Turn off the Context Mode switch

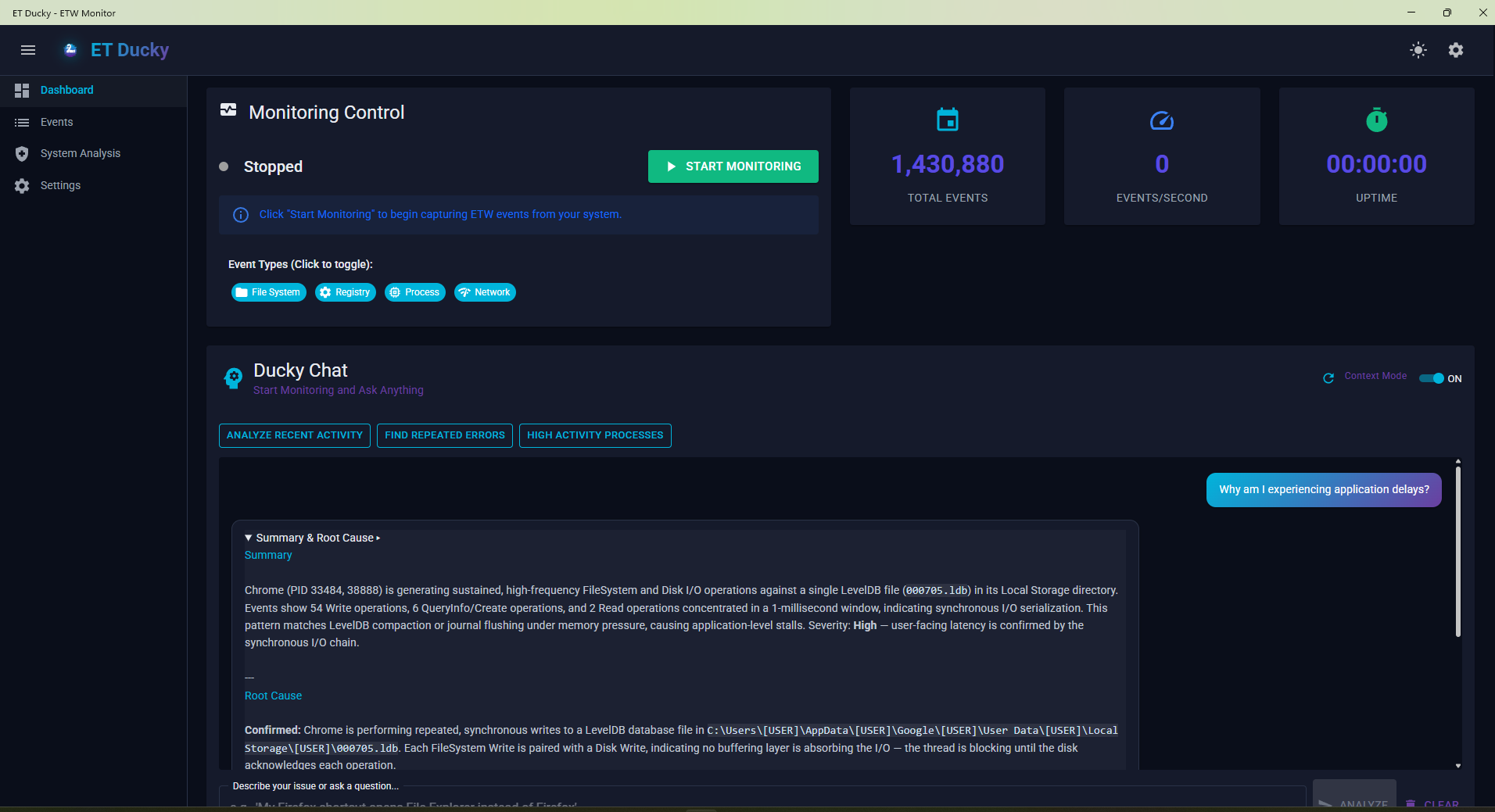pyautogui.click(x=1432, y=378)
